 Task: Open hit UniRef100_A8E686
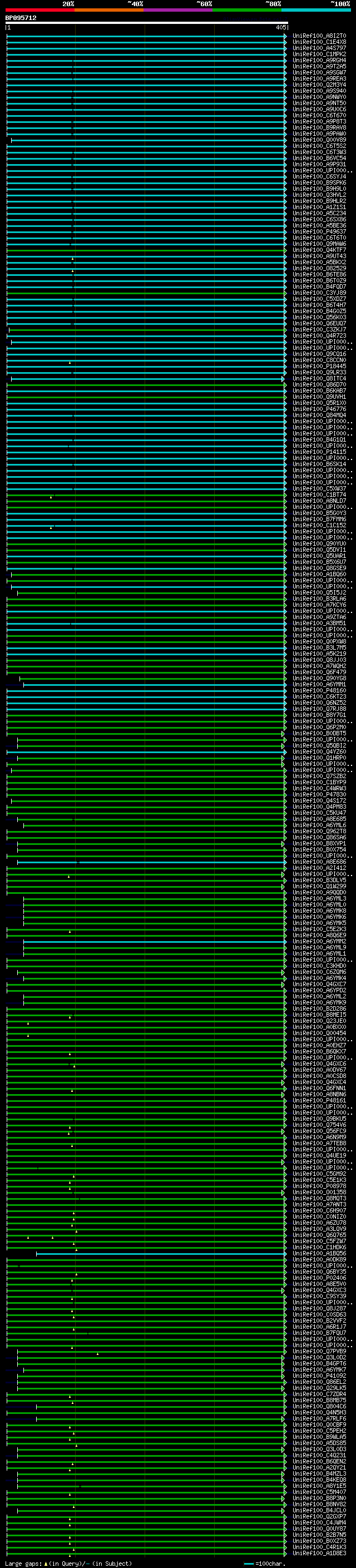(x=319, y=861)
